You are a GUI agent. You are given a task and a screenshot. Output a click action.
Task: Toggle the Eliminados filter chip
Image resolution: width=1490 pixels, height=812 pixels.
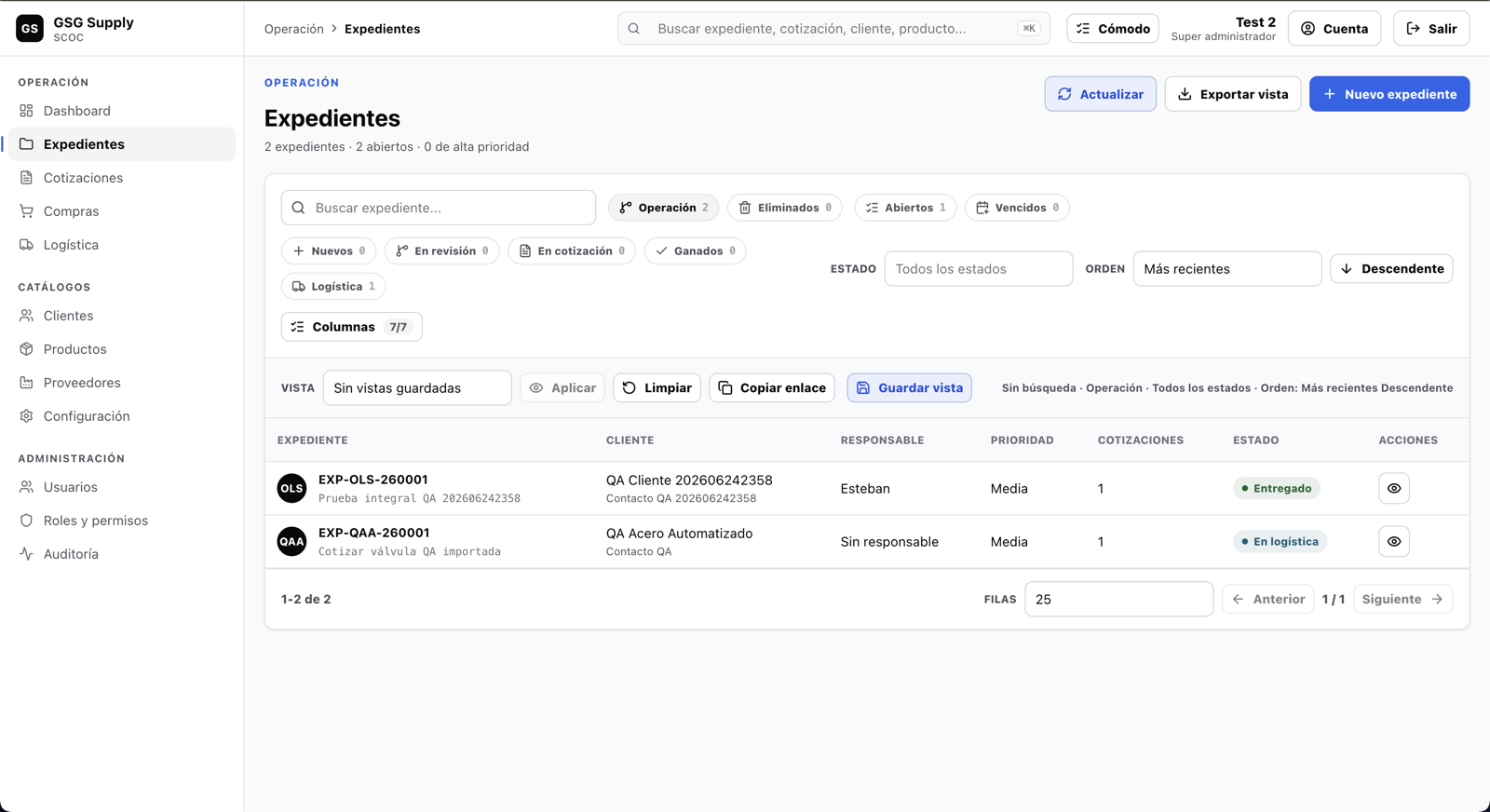click(x=785, y=208)
